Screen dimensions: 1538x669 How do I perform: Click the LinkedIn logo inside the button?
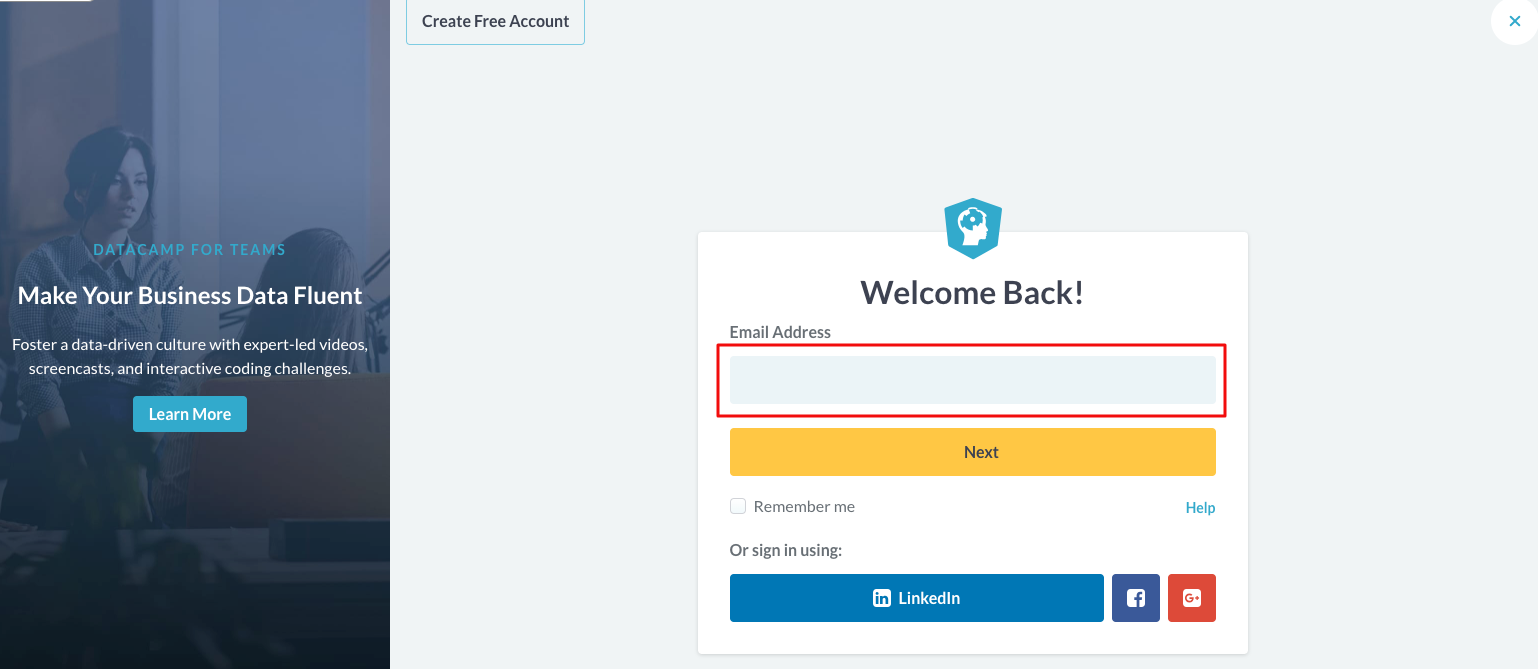(x=881, y=598)
